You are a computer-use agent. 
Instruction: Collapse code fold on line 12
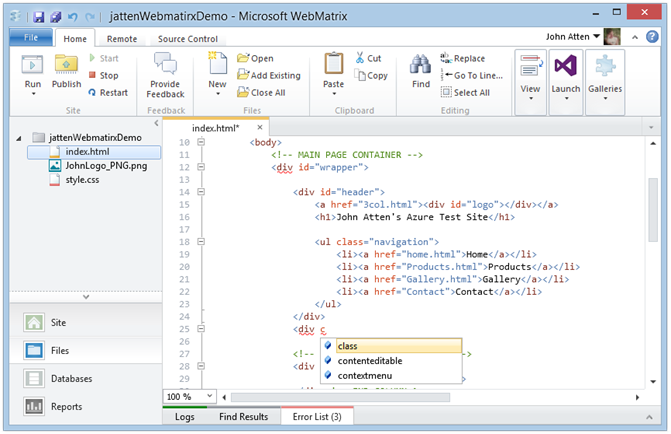tap(201, 166)
